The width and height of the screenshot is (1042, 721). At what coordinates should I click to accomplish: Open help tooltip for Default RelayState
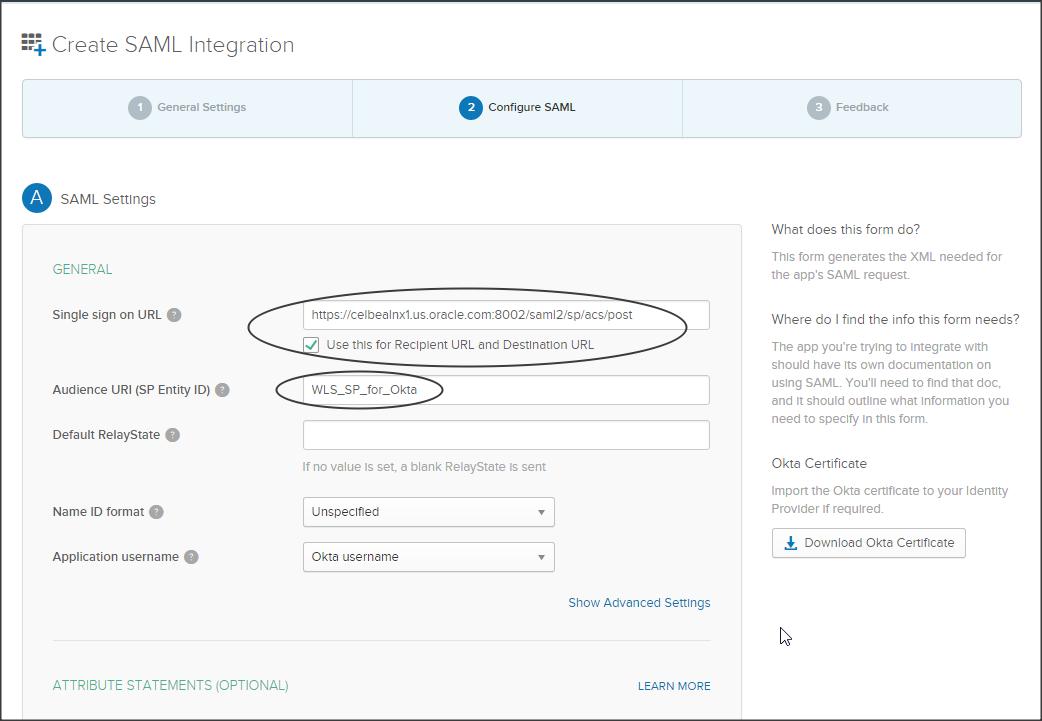(x=173, y=435)
